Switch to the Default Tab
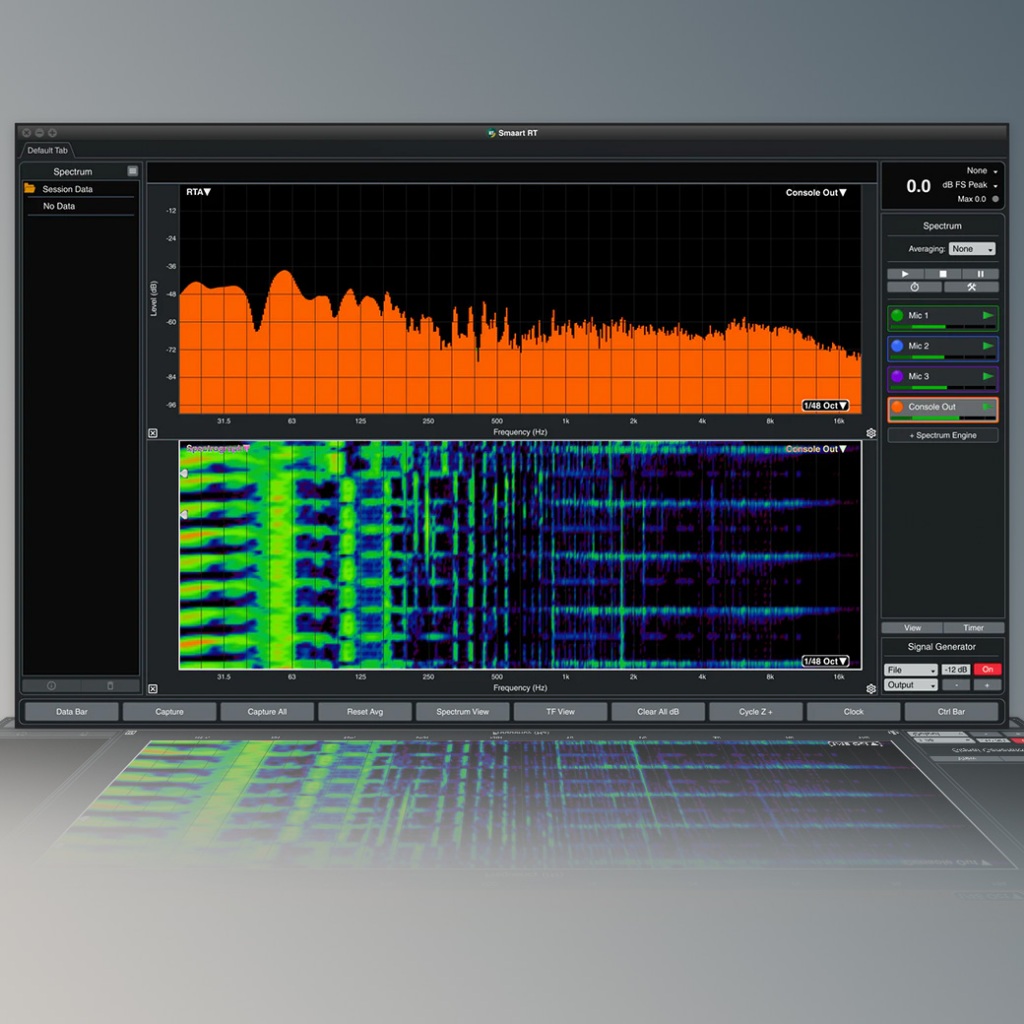 click(x=47, y=150)
